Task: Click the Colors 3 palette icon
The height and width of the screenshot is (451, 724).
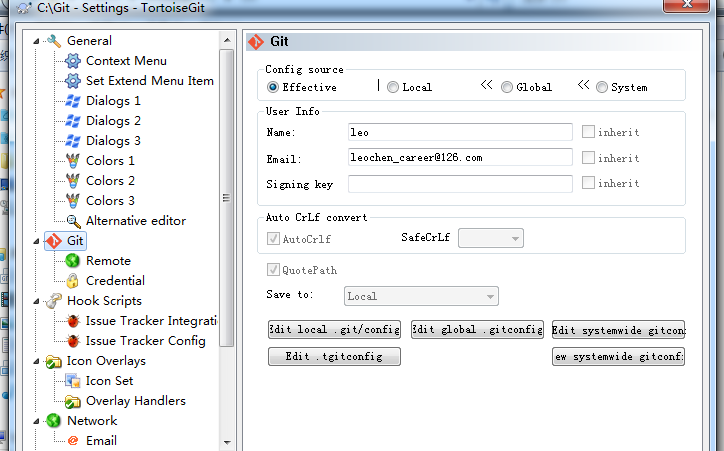Action: click(x=72, y=201)
